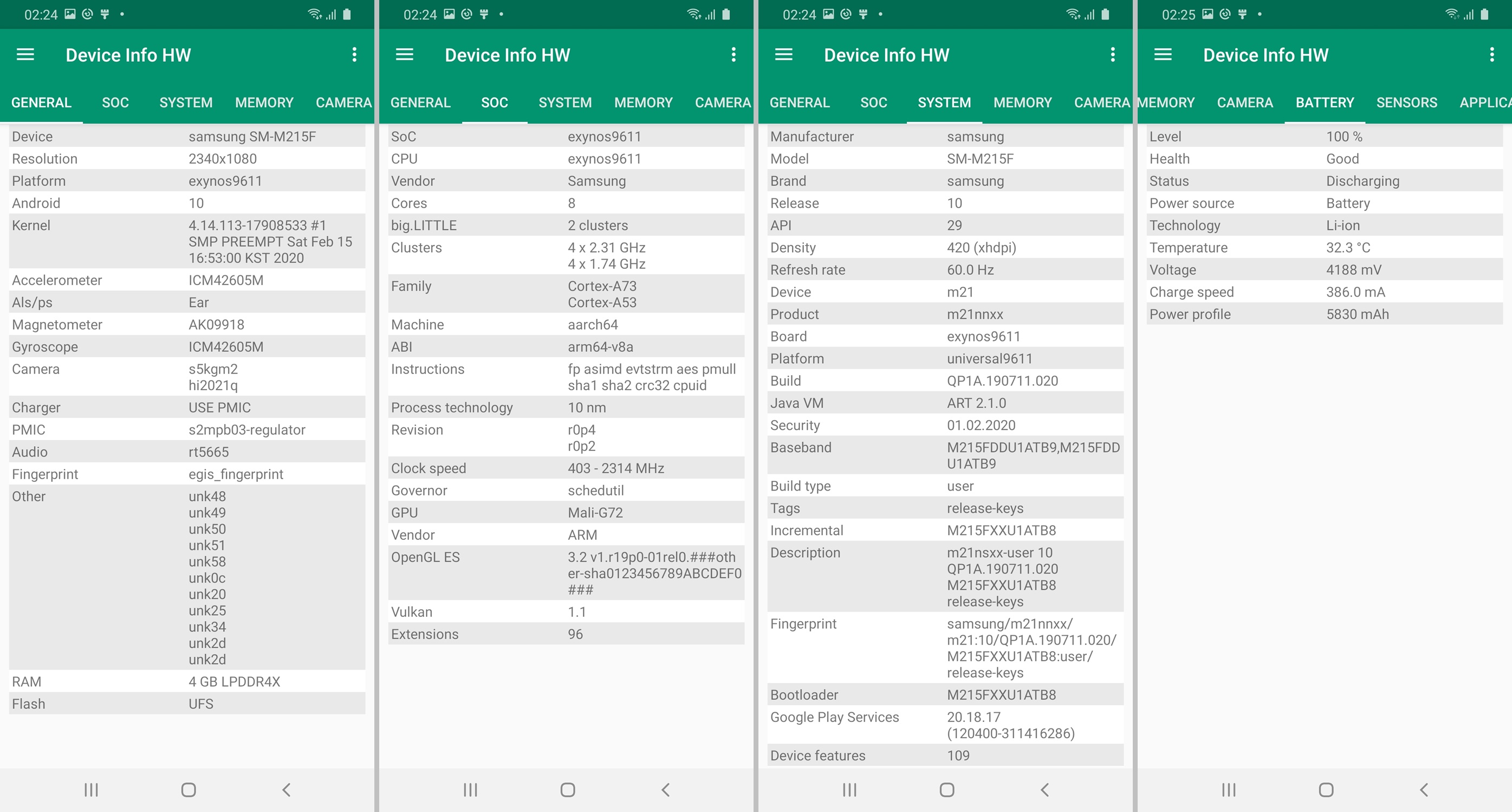
Task: Tap the OpenGL ES info row
Action: pyautogui.click(x=566, y=573)
